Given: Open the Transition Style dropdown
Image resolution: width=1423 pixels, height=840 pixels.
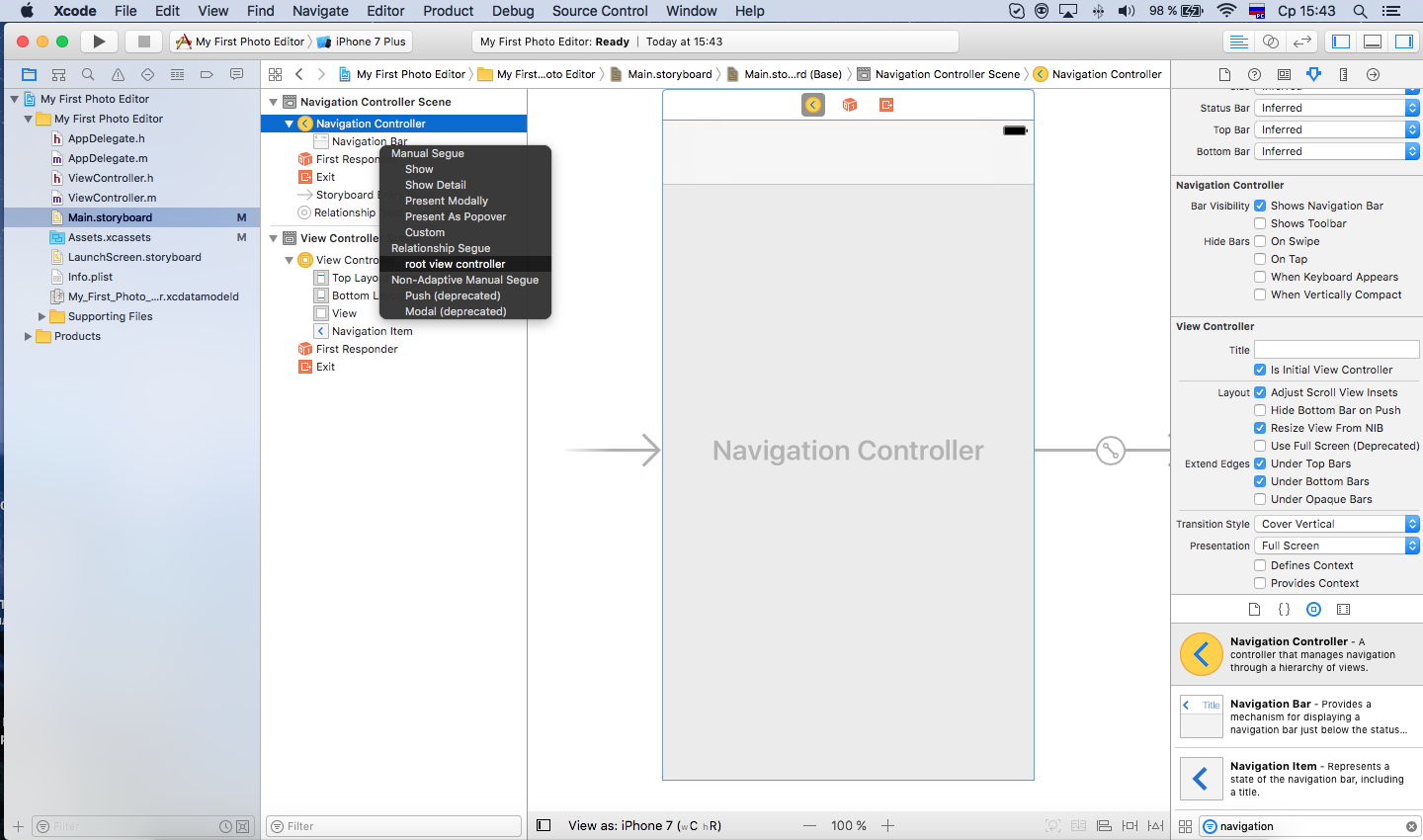Looking at the screenshot, I should (x=1337, y=524).
